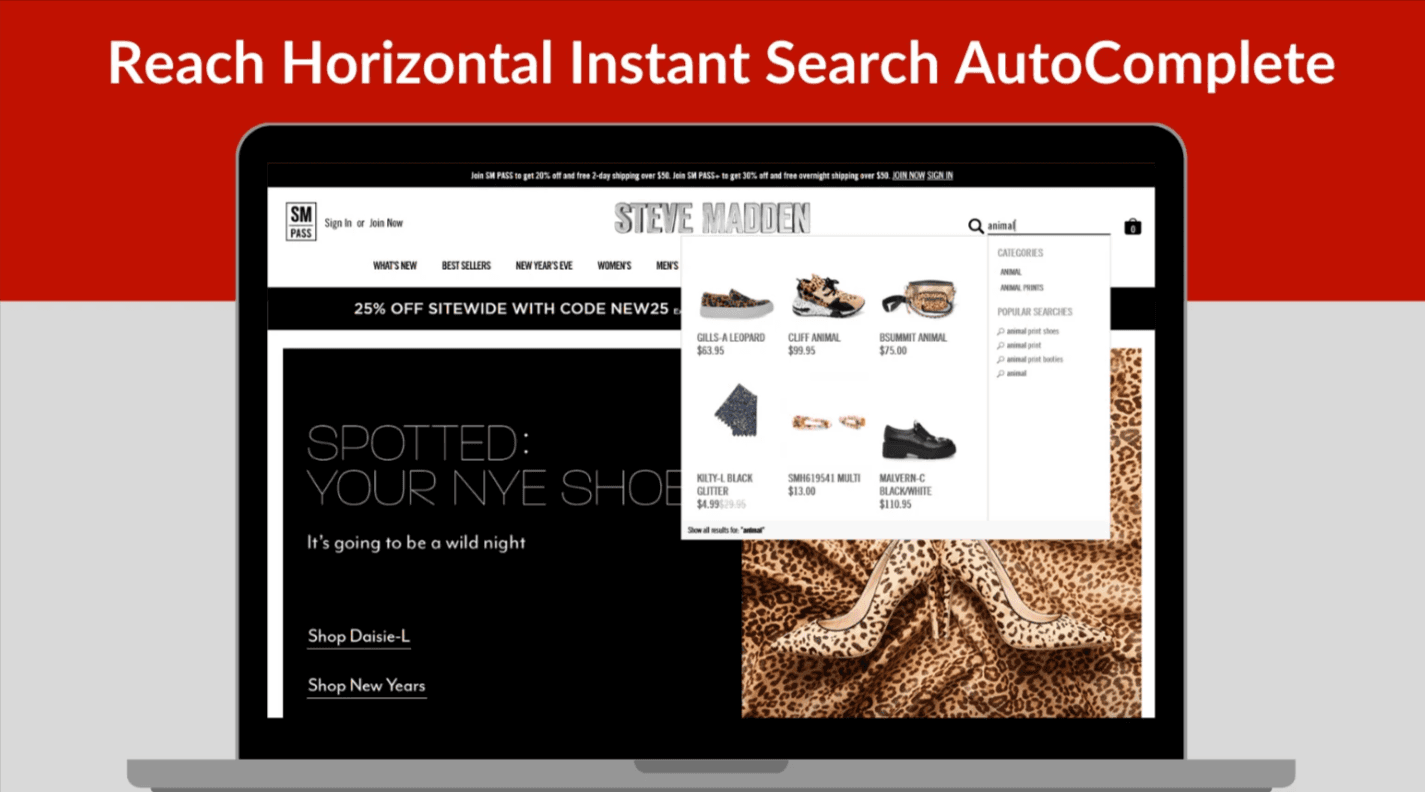Select the SMH619541 Multi hair clips thumbnail
This screenshot has height=792, width=1425.
pos(827,422)
